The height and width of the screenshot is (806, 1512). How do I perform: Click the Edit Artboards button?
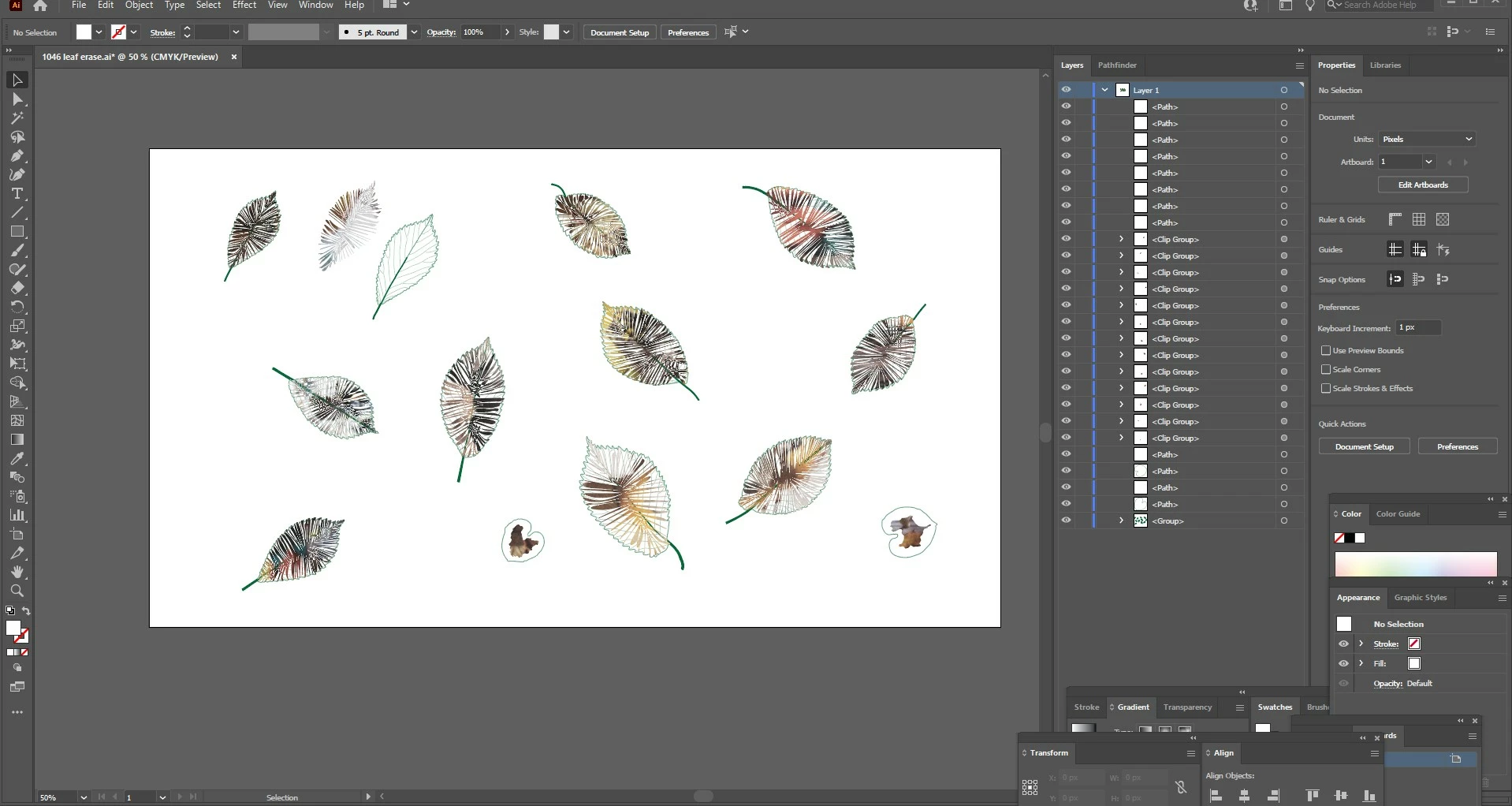(x=1423, y=185)
